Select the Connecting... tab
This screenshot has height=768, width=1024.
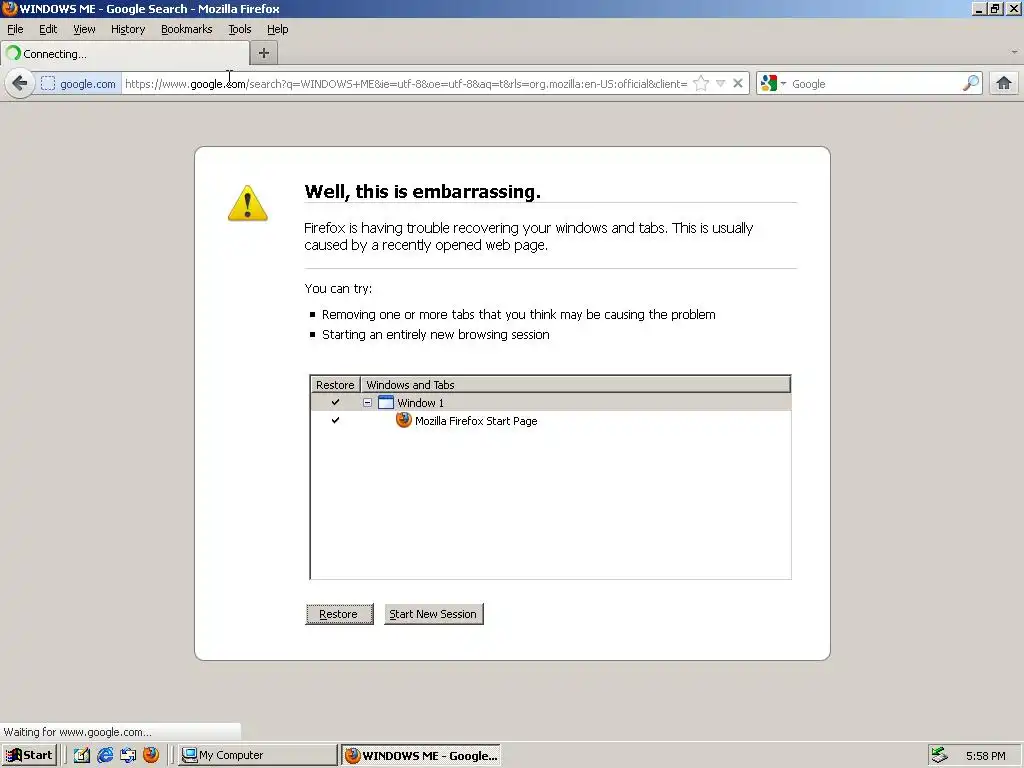125,54
